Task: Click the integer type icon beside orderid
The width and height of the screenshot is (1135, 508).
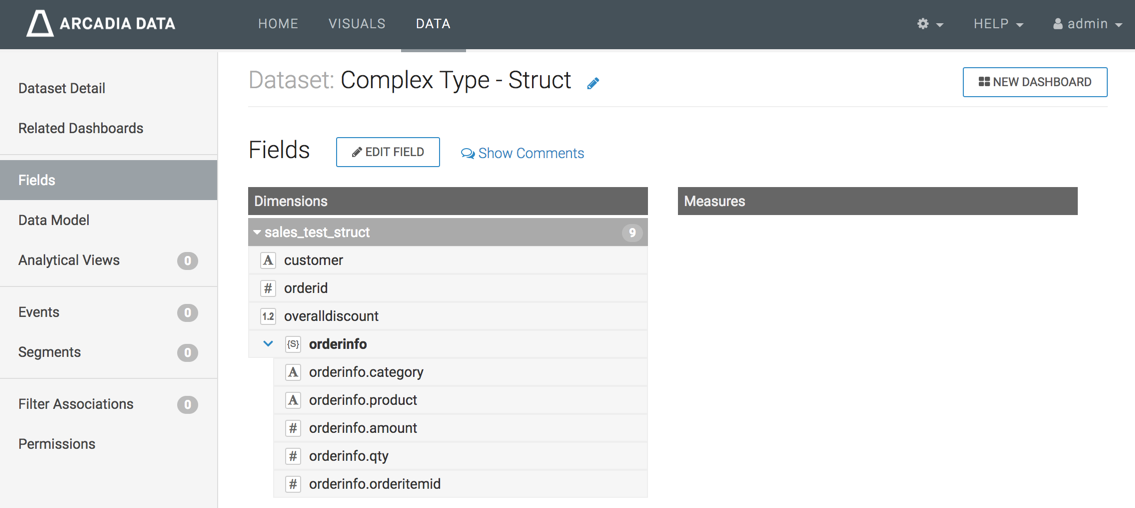Action: (268, 288)
